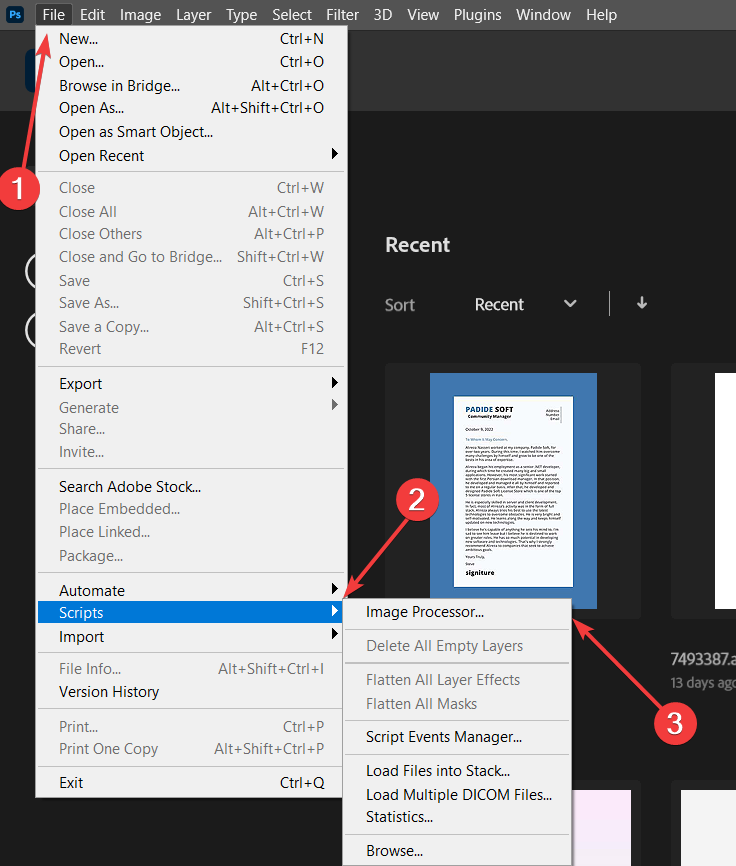Click the sort direction arrow icon
The height and width of the screenshot is (866, 736).
pyautogui.click(x=642, y=304)
